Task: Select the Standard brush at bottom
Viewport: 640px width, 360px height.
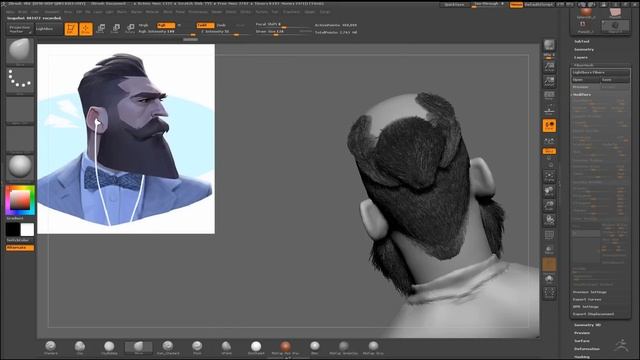Action: (x=51, y=347)
